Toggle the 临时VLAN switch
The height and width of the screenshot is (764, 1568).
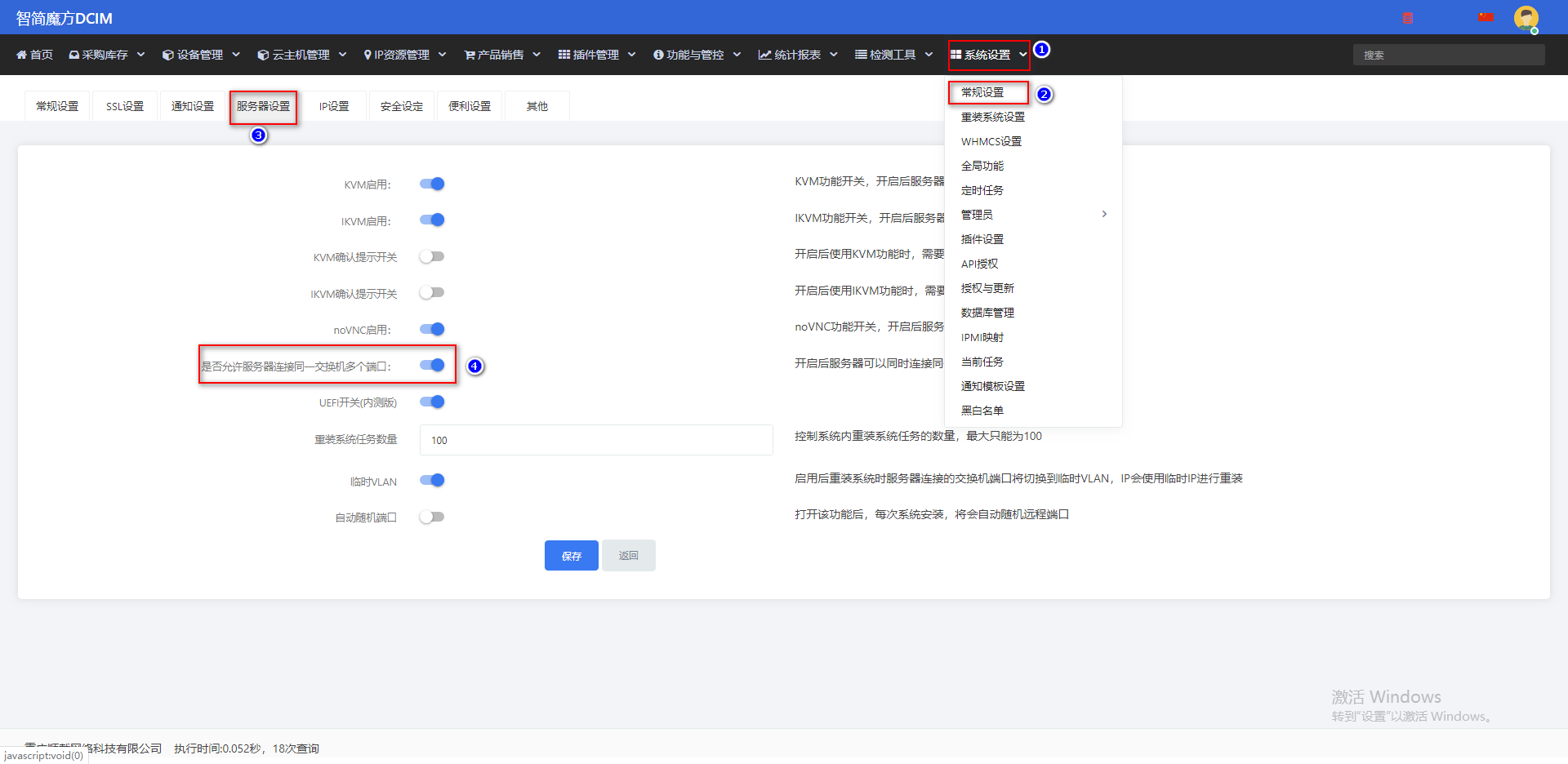[432, 480]
